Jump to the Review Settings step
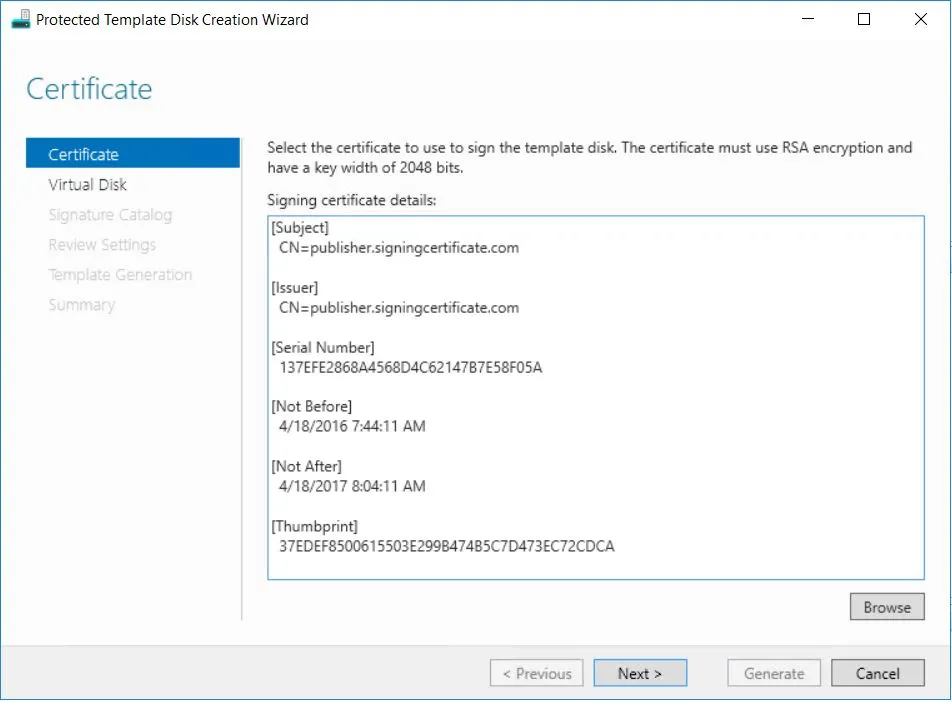The image size is (952, 702). pyautogui.click(x=102, y=244)
